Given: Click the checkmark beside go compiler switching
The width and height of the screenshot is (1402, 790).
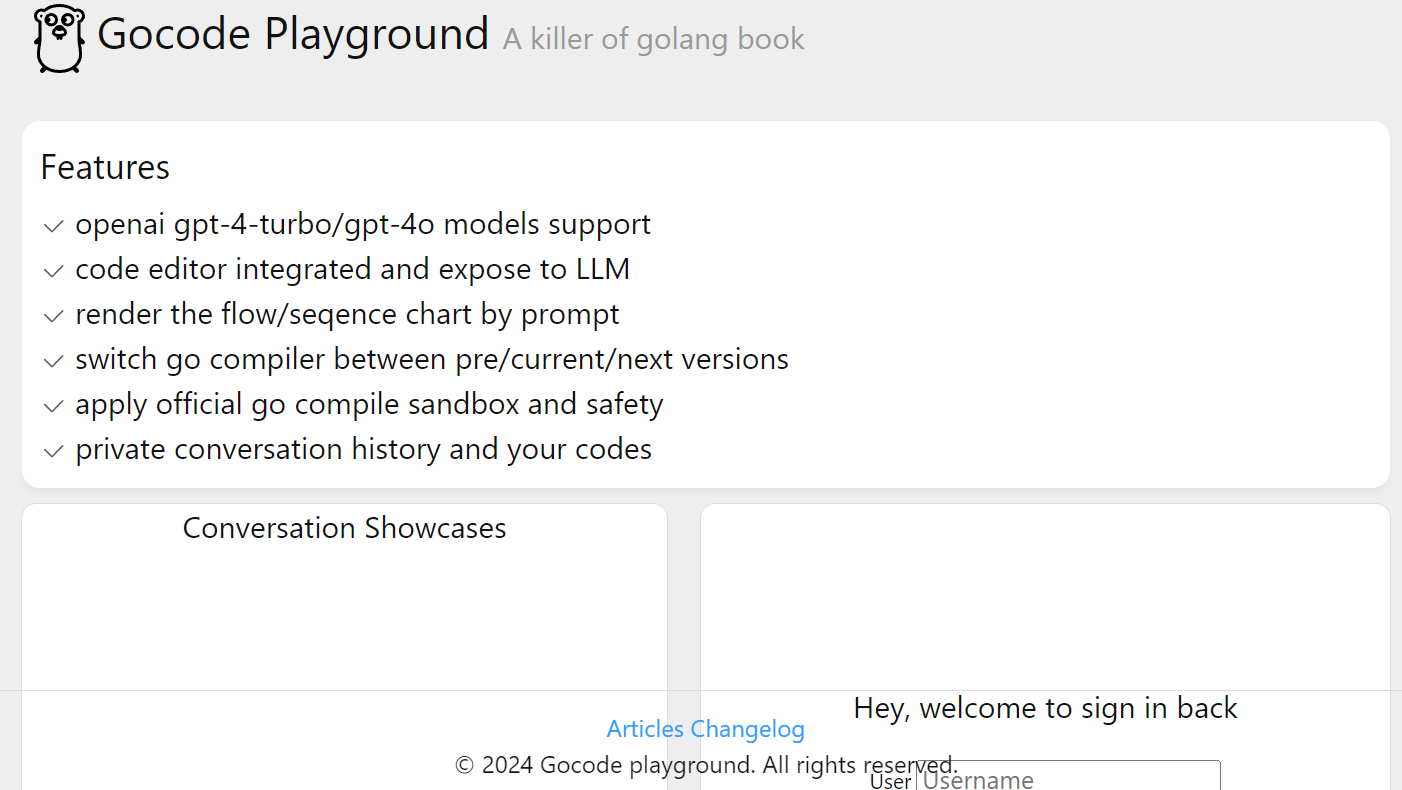Looking at the screenshot, I should click(x=52, y=361).
